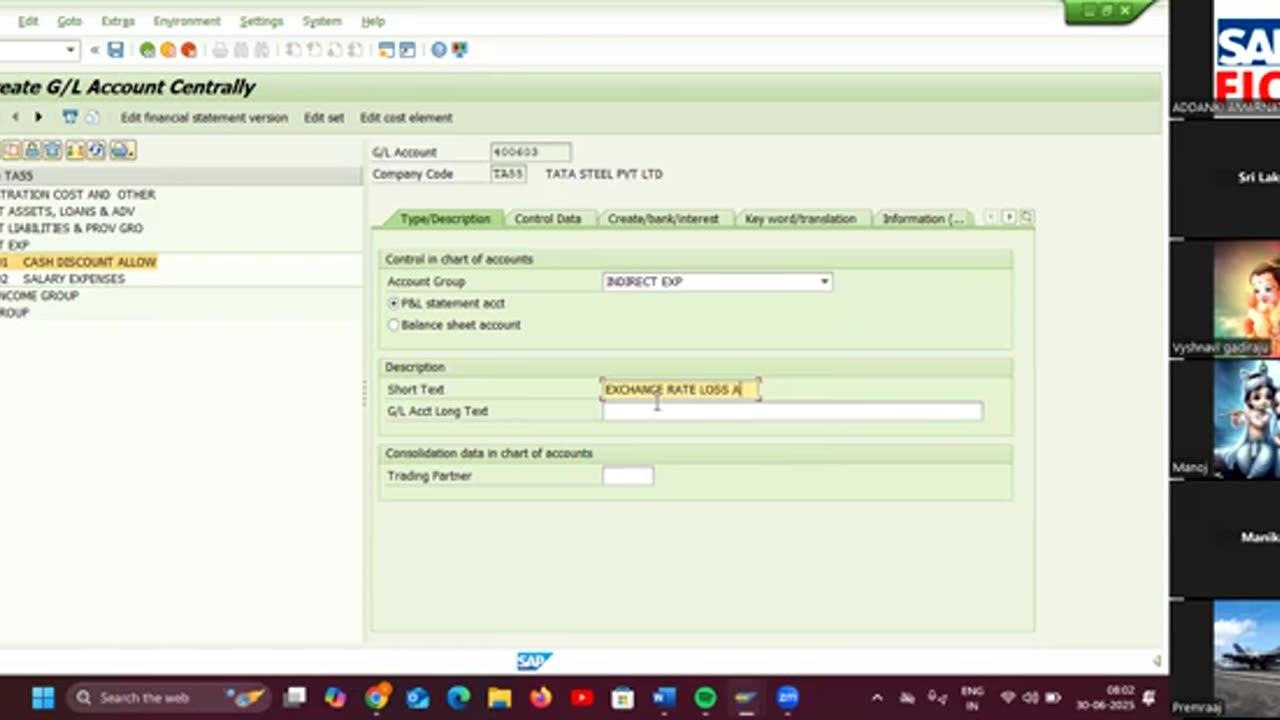Select CASH DISCOUNT ALLOW in the tree
1280x720 pixels.
click(89, 262)
